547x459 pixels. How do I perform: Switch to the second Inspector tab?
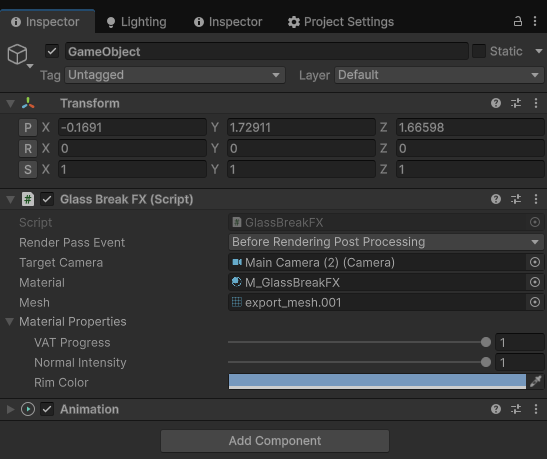point(228,22)
